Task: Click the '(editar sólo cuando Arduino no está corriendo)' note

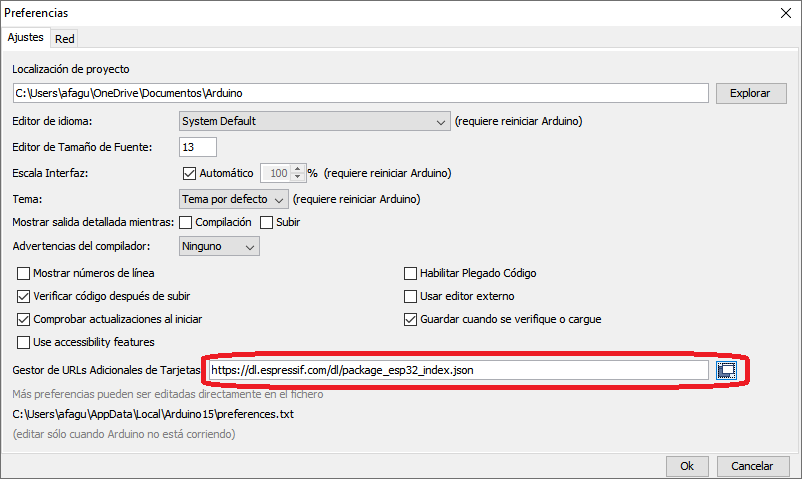Action: click(124, 434)
